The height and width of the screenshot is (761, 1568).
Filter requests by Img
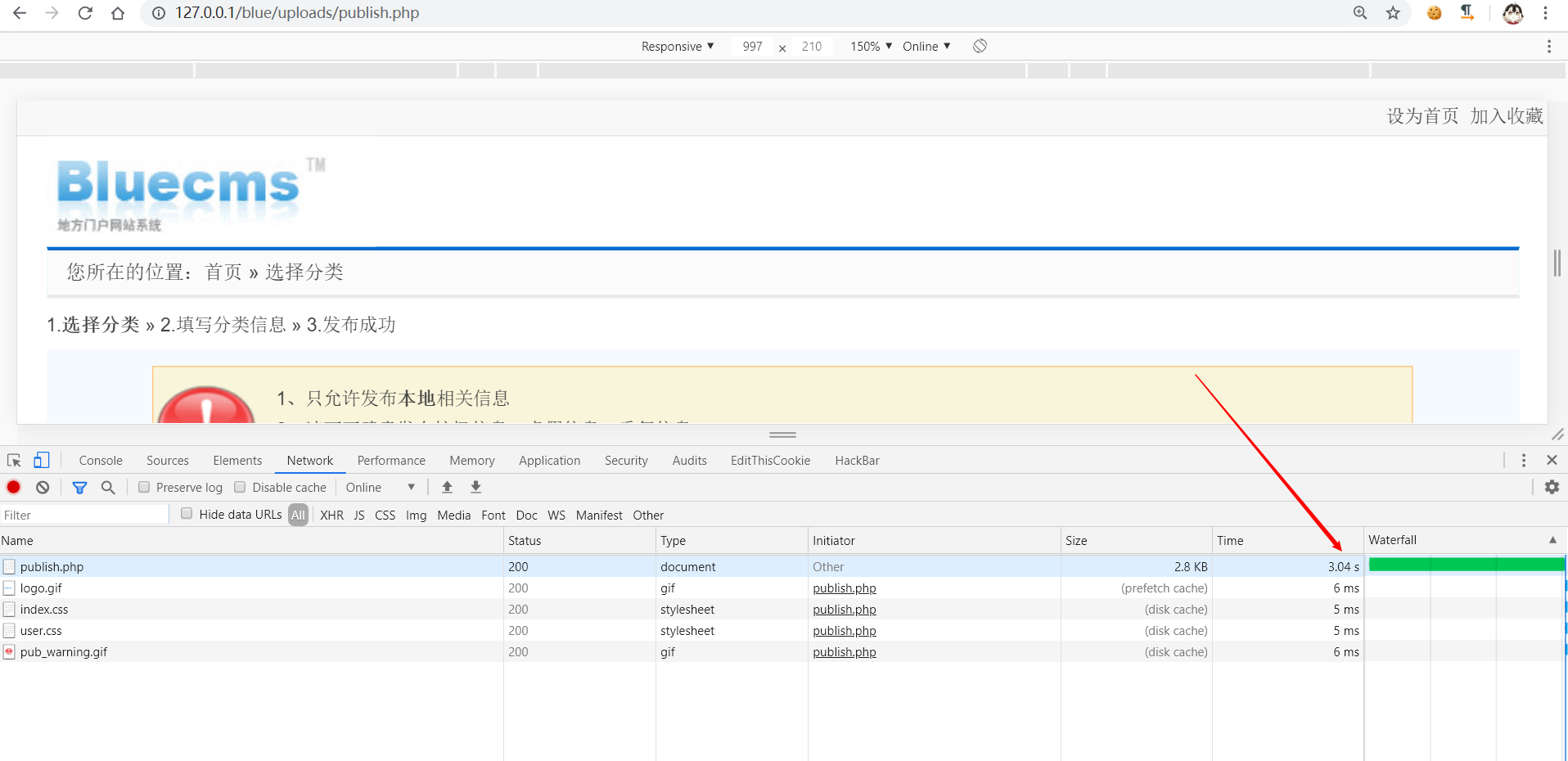[416, 516]
